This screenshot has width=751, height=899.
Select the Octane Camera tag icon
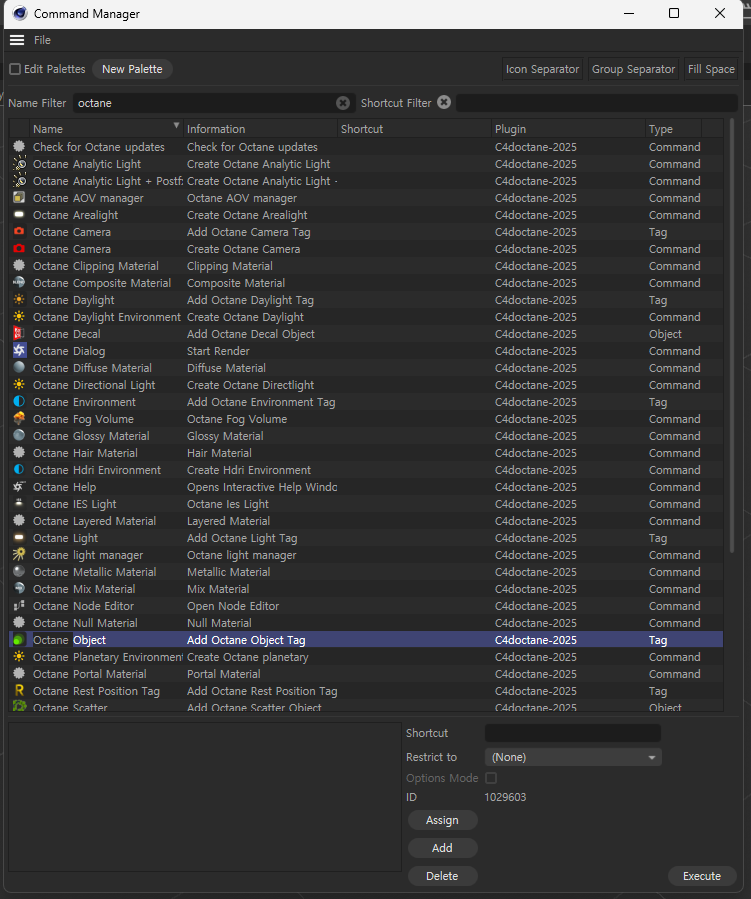click(19, 232)
